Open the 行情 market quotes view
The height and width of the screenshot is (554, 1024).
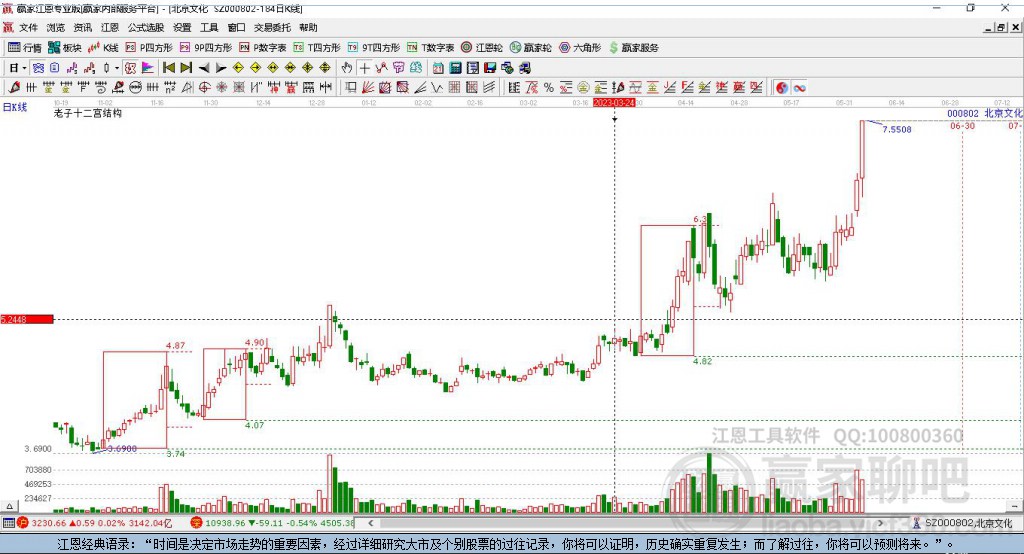pos(24,48)
